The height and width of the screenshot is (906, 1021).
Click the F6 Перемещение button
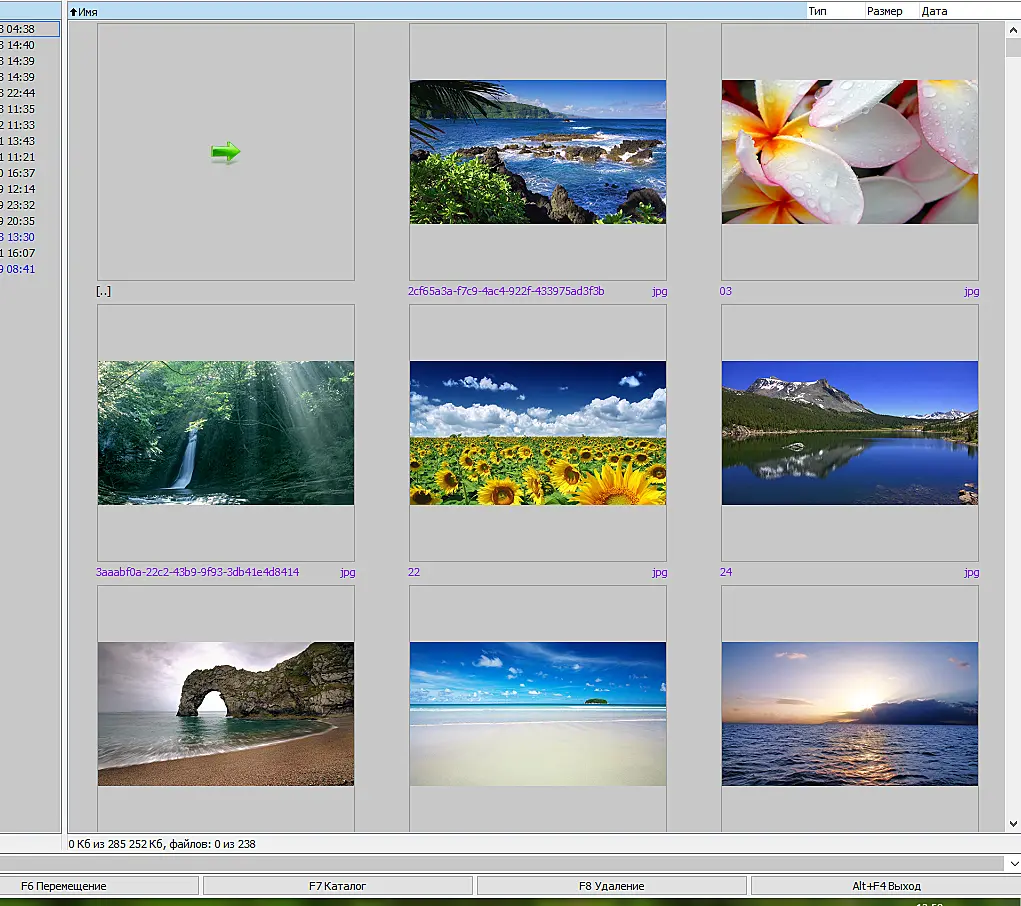click(98, 886)
